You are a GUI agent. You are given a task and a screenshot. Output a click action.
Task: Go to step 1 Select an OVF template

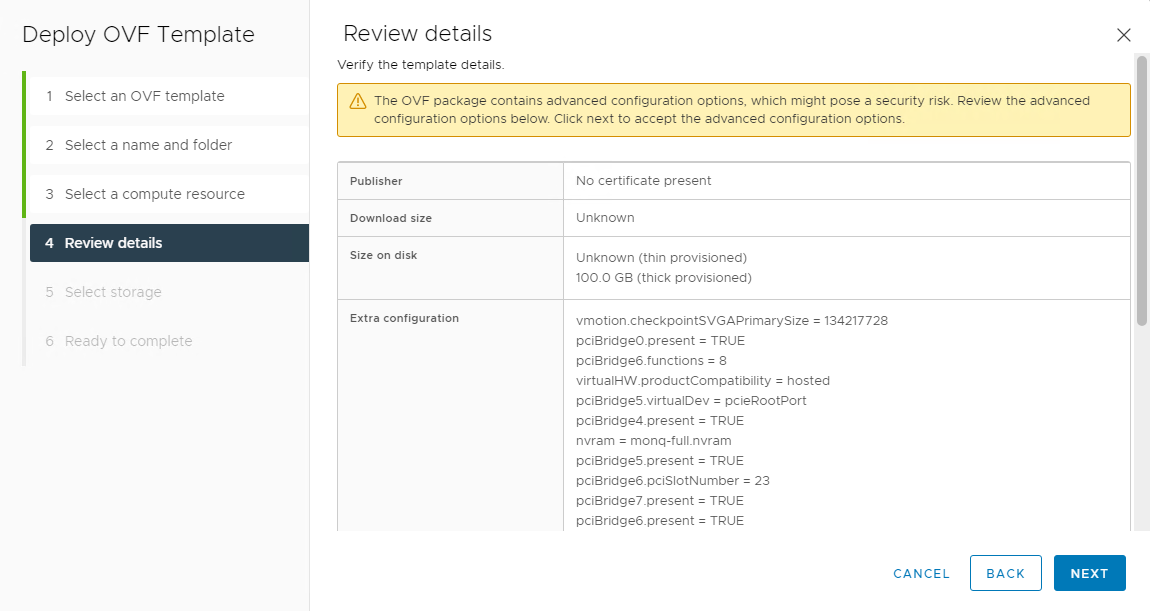[144, 96]
